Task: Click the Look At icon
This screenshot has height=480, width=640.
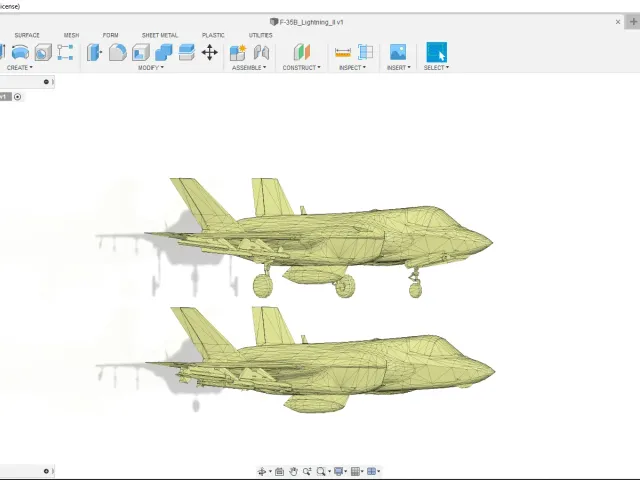Action: 279,472
